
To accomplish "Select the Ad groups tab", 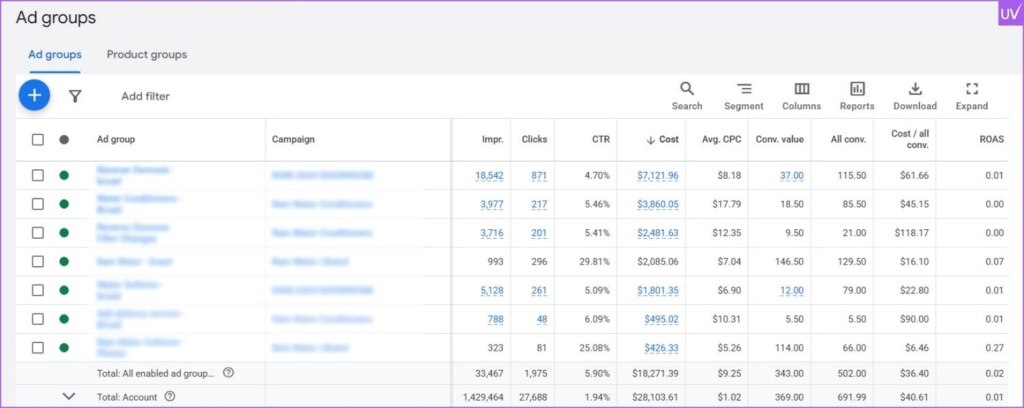I will [55, 55].
